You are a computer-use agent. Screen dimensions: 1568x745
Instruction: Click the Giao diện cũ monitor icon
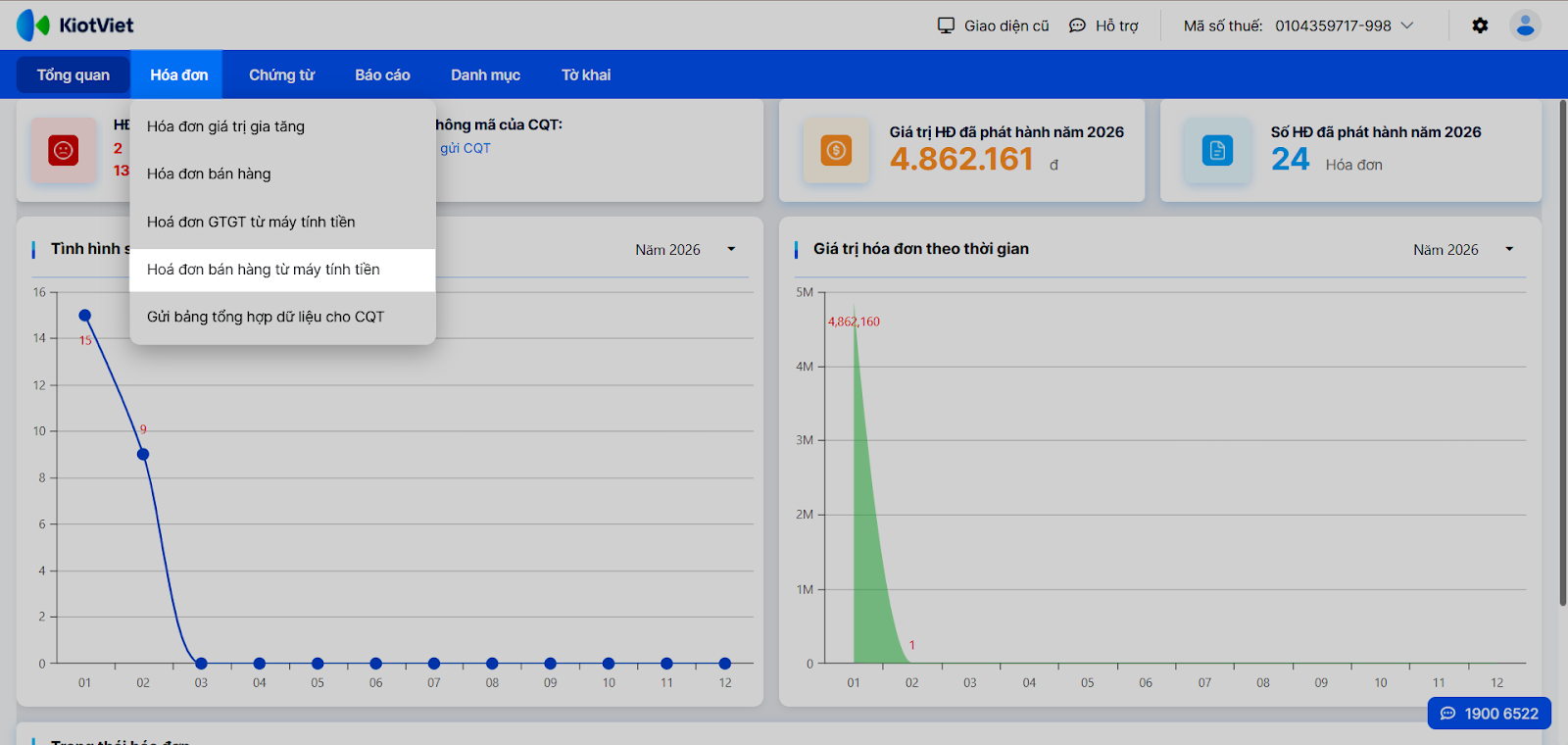(x=946, y=25)
